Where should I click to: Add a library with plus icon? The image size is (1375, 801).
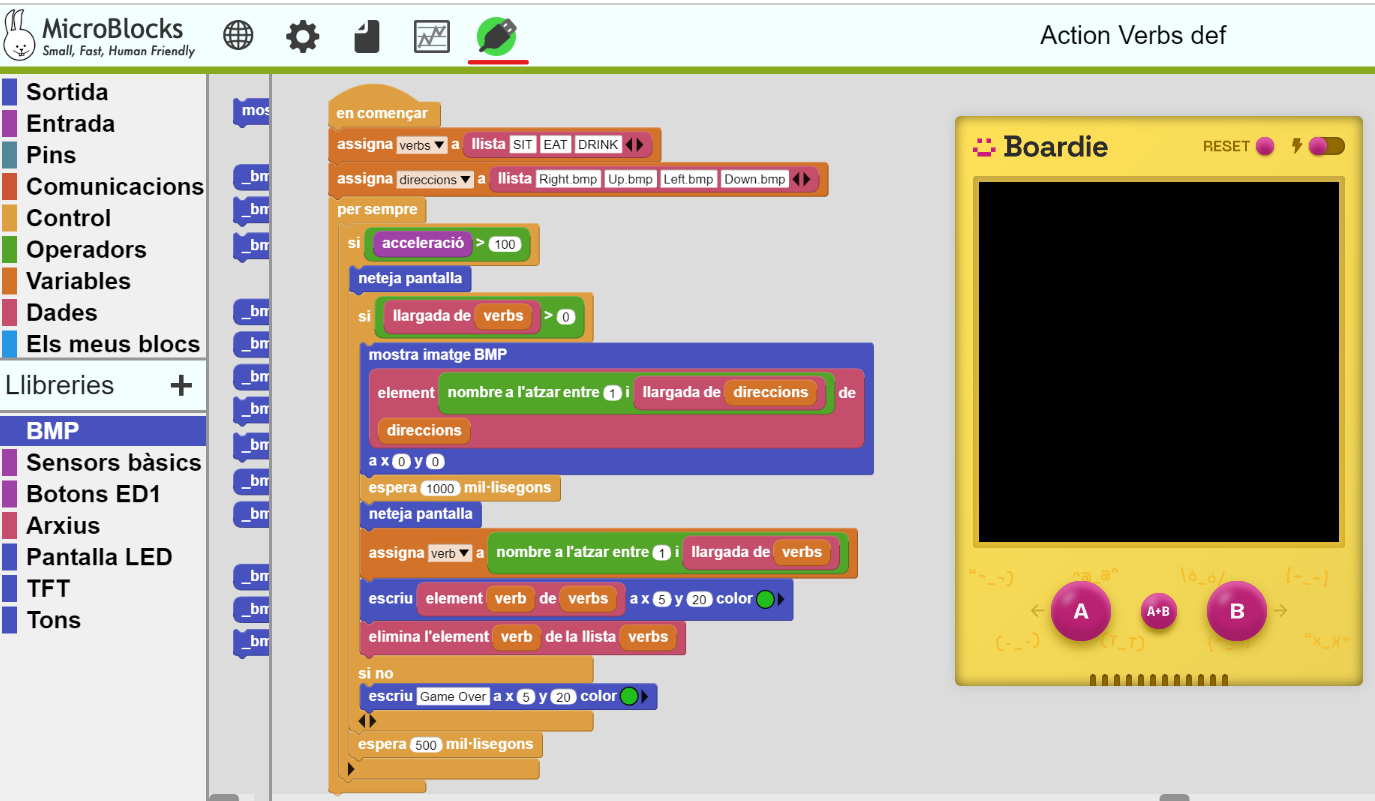click(181, 385)
